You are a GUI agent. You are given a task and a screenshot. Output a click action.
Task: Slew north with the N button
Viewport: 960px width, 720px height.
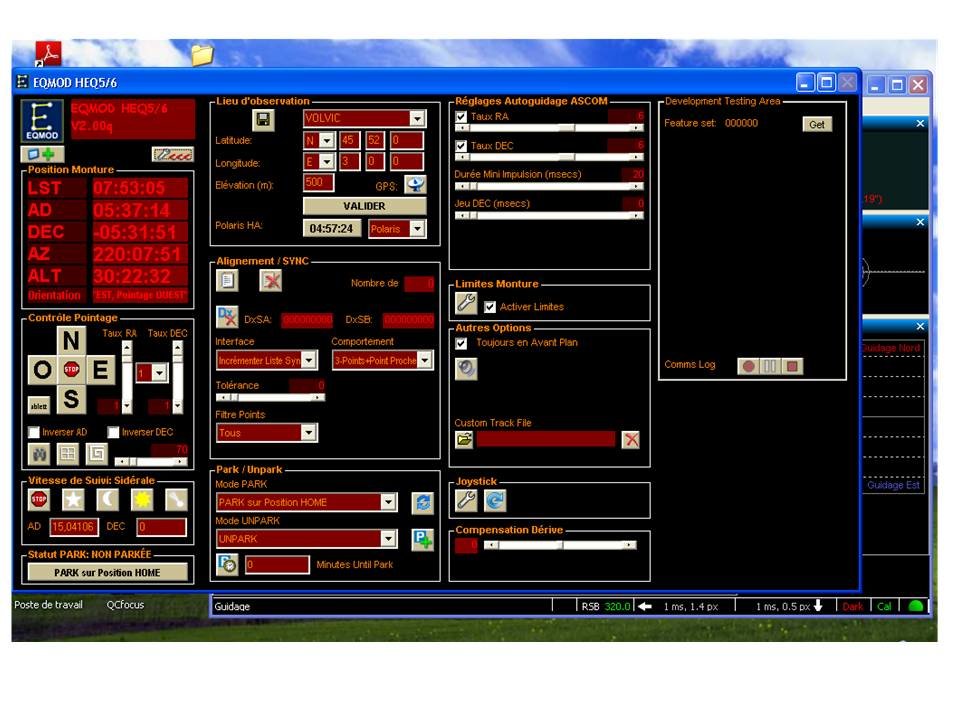tap(72, 340)
